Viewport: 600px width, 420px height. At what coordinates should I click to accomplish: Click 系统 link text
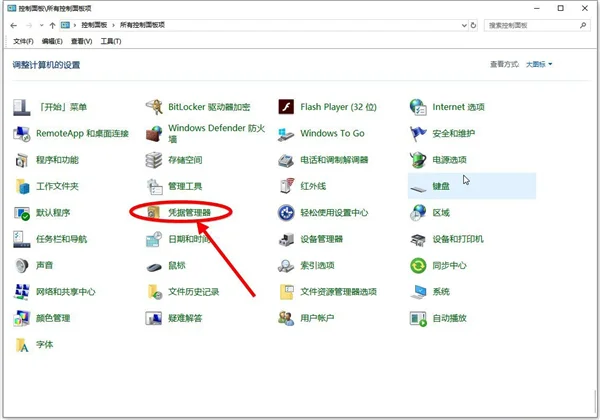[441, 292]
